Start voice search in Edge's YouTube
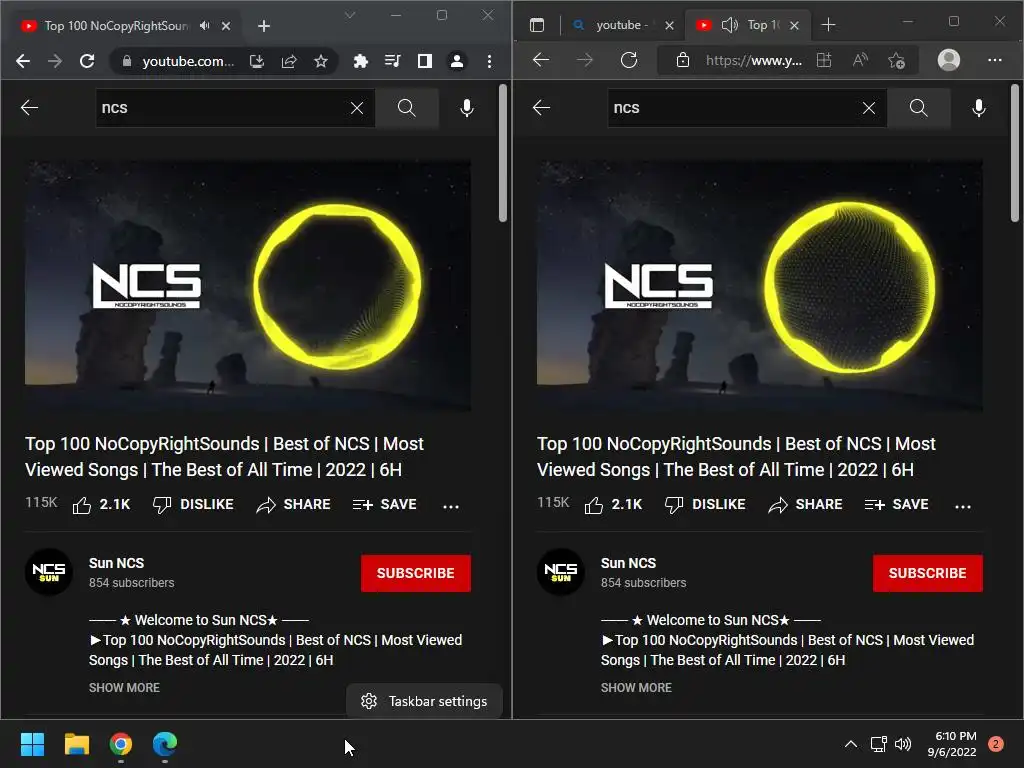The image size is (1024, 768). [x=979, y=108]
